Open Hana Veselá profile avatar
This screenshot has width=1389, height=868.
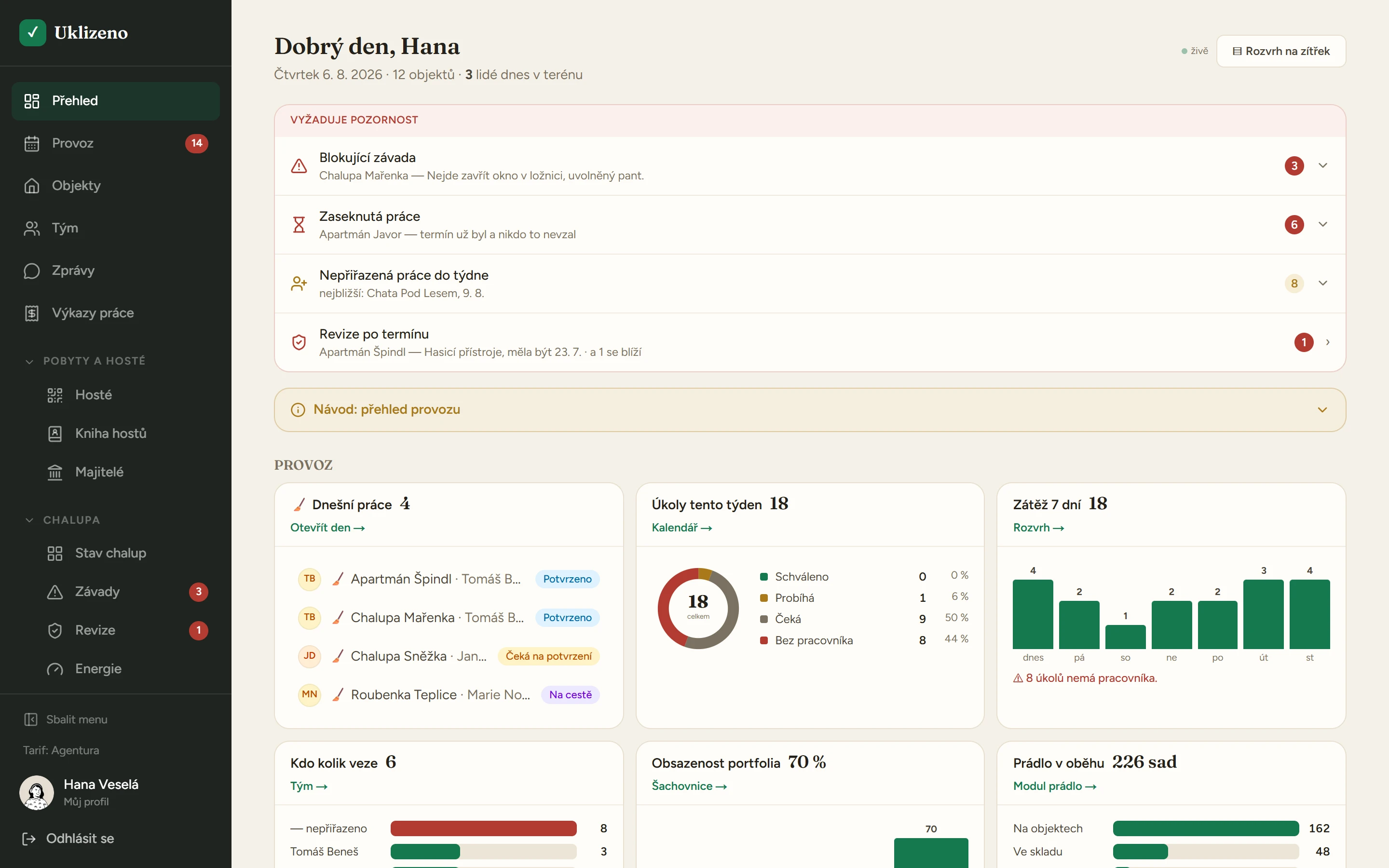[x=37, y=793]
